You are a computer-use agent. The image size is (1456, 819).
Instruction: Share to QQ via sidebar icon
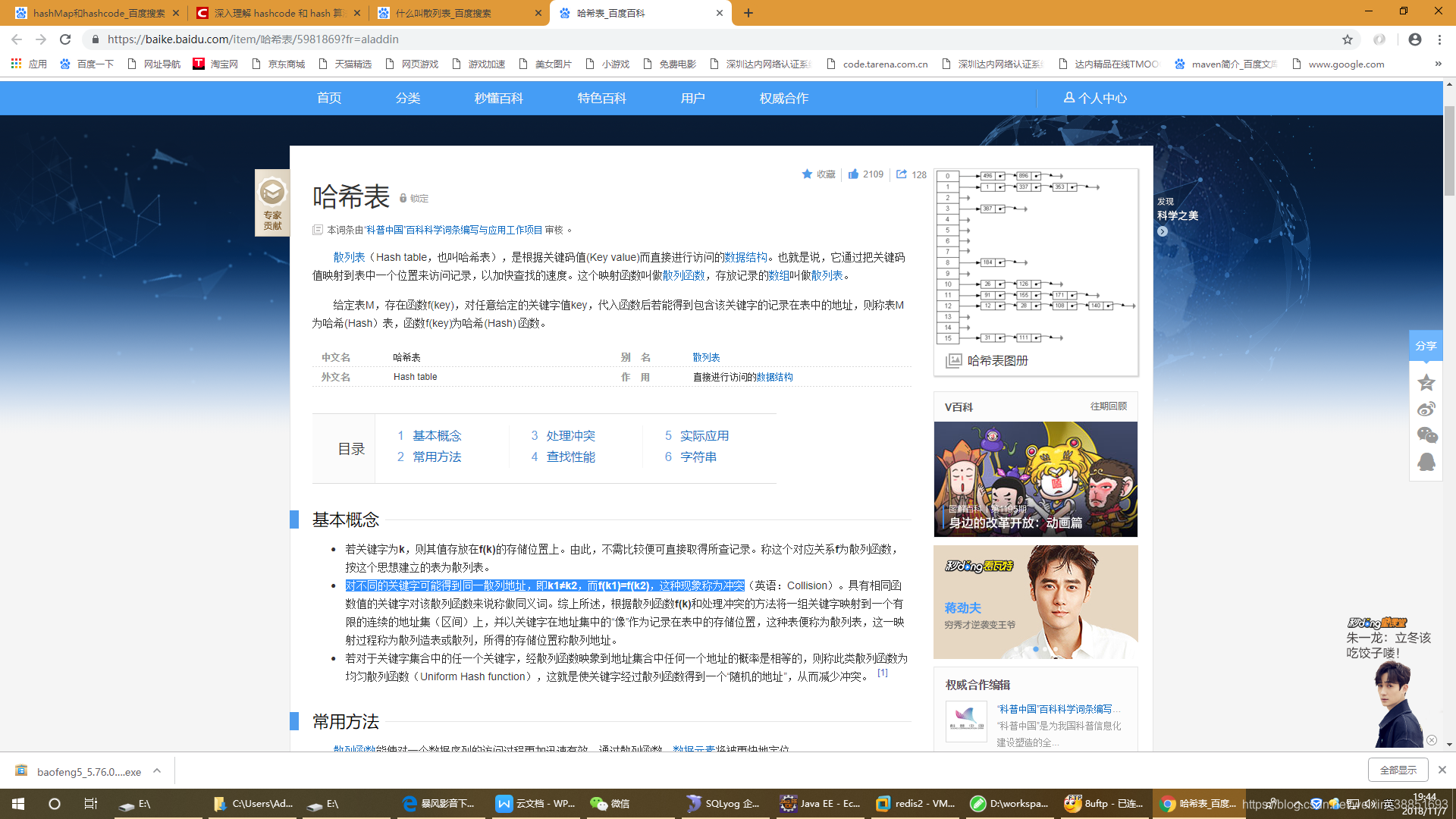point(1426,462)
